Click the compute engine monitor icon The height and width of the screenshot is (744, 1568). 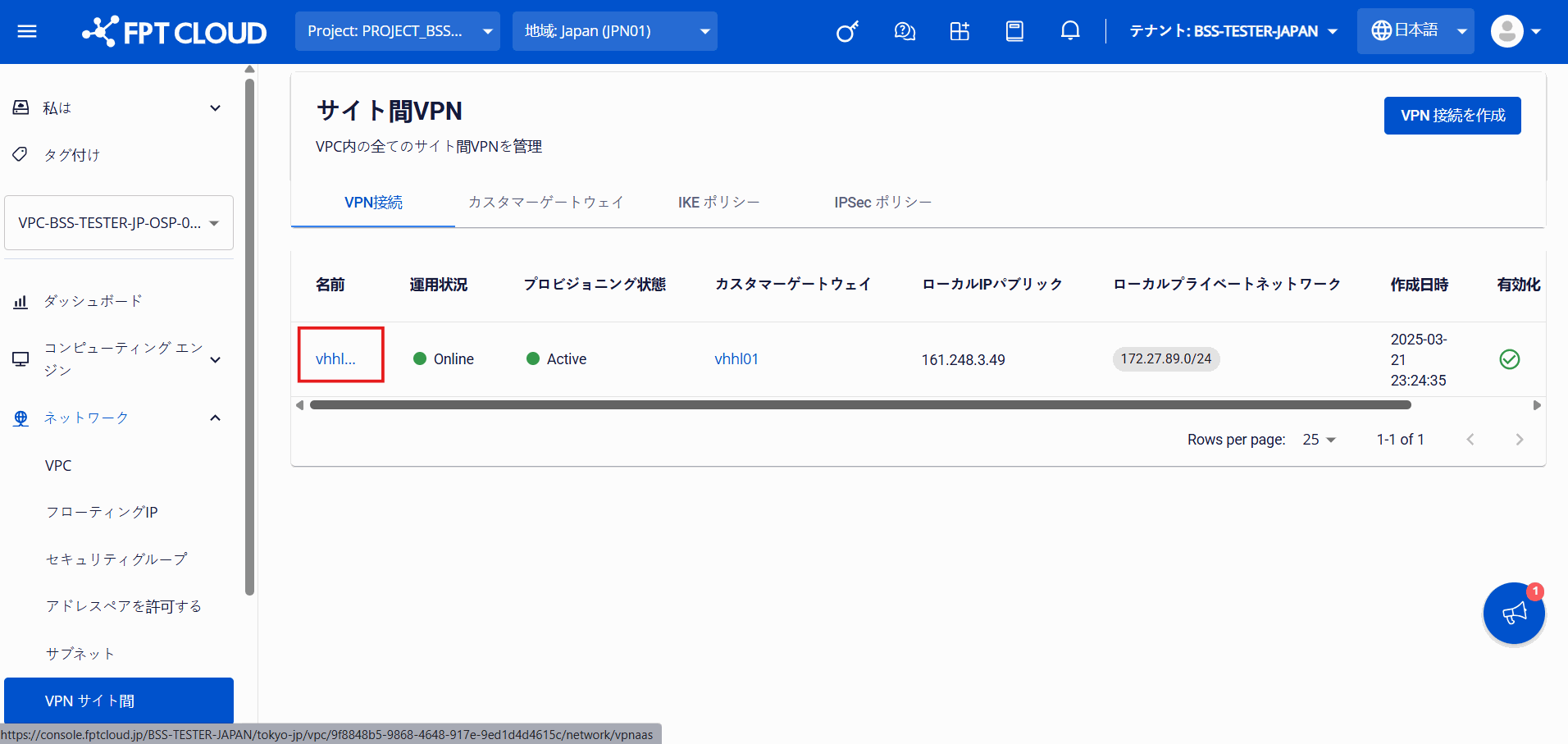coord(21,358)
